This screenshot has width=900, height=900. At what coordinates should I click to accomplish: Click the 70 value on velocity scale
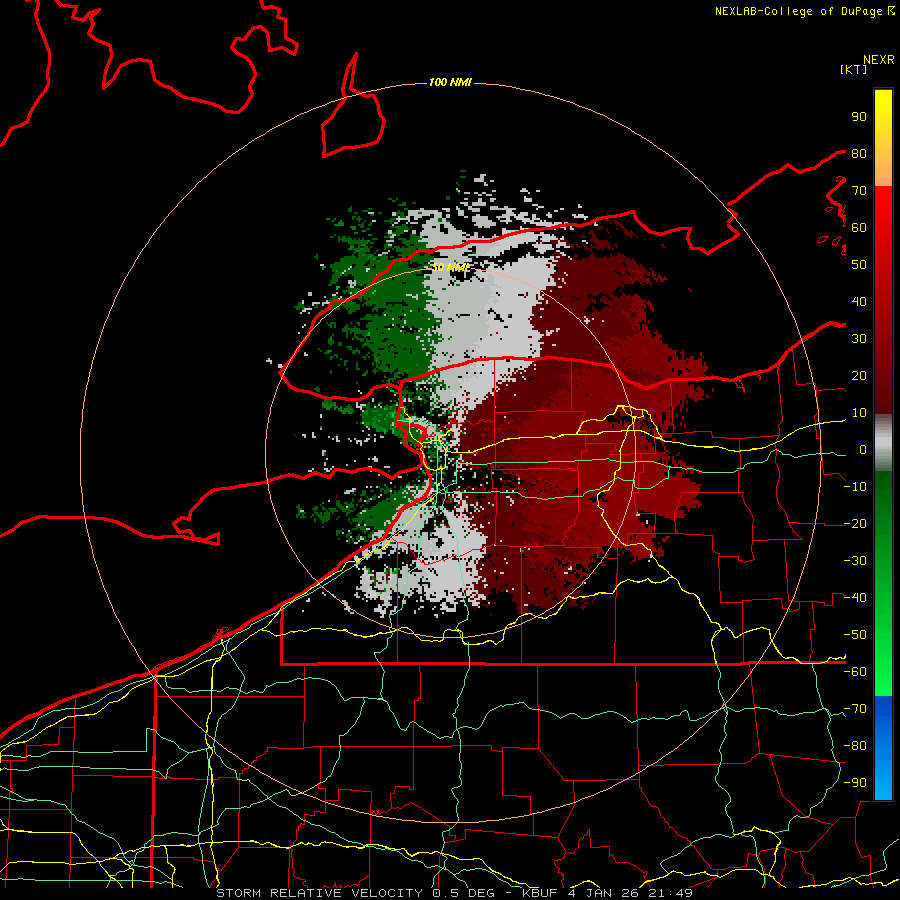pos(859,191)
